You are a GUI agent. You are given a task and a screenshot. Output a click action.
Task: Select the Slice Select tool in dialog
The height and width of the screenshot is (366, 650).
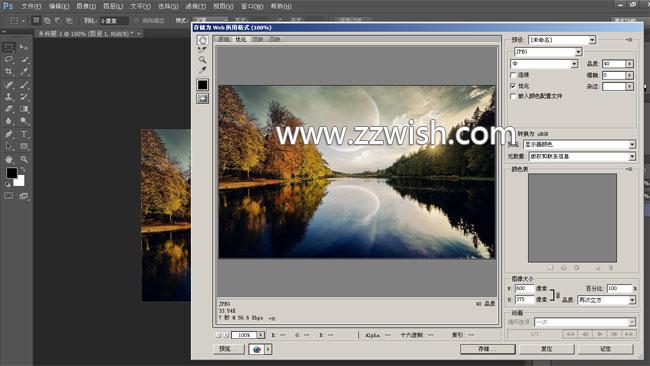(202, 50)
